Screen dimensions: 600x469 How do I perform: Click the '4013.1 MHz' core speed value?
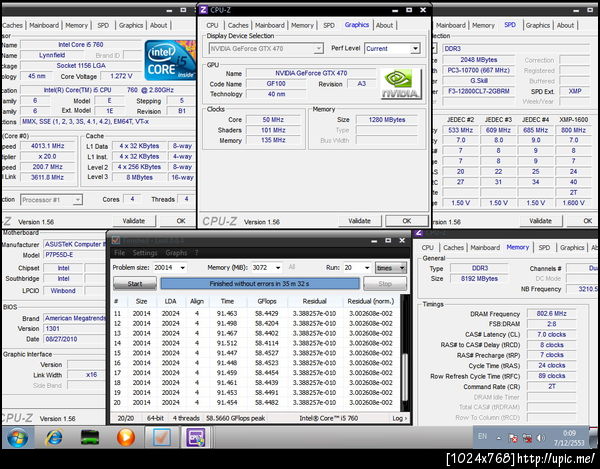point(47,146)
